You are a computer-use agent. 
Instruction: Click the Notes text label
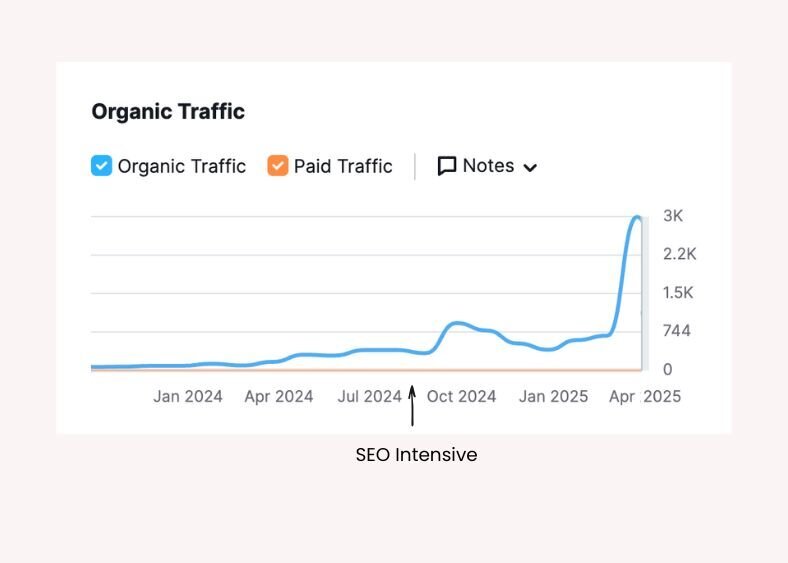pyautogui.click(x=488, y=166)
